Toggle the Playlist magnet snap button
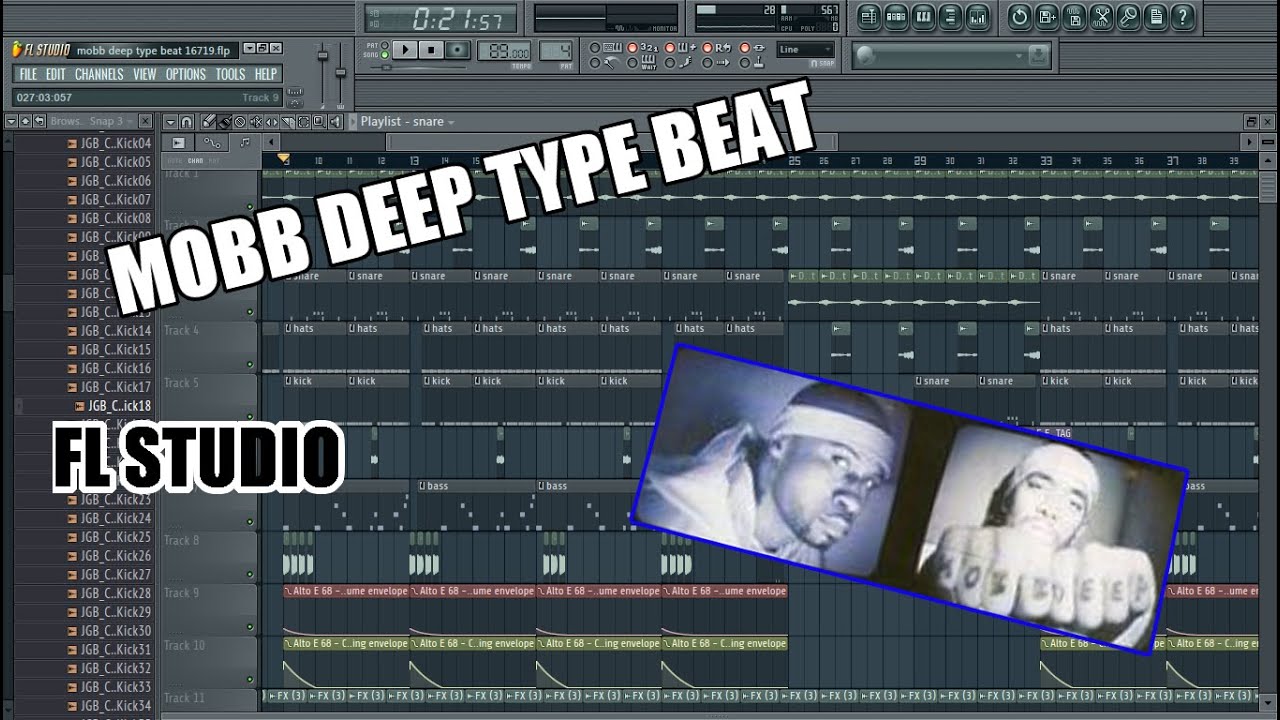Image resolution: width=1280 pixels, height=720 pixels. pyautogui.click(x=186, y=122)
